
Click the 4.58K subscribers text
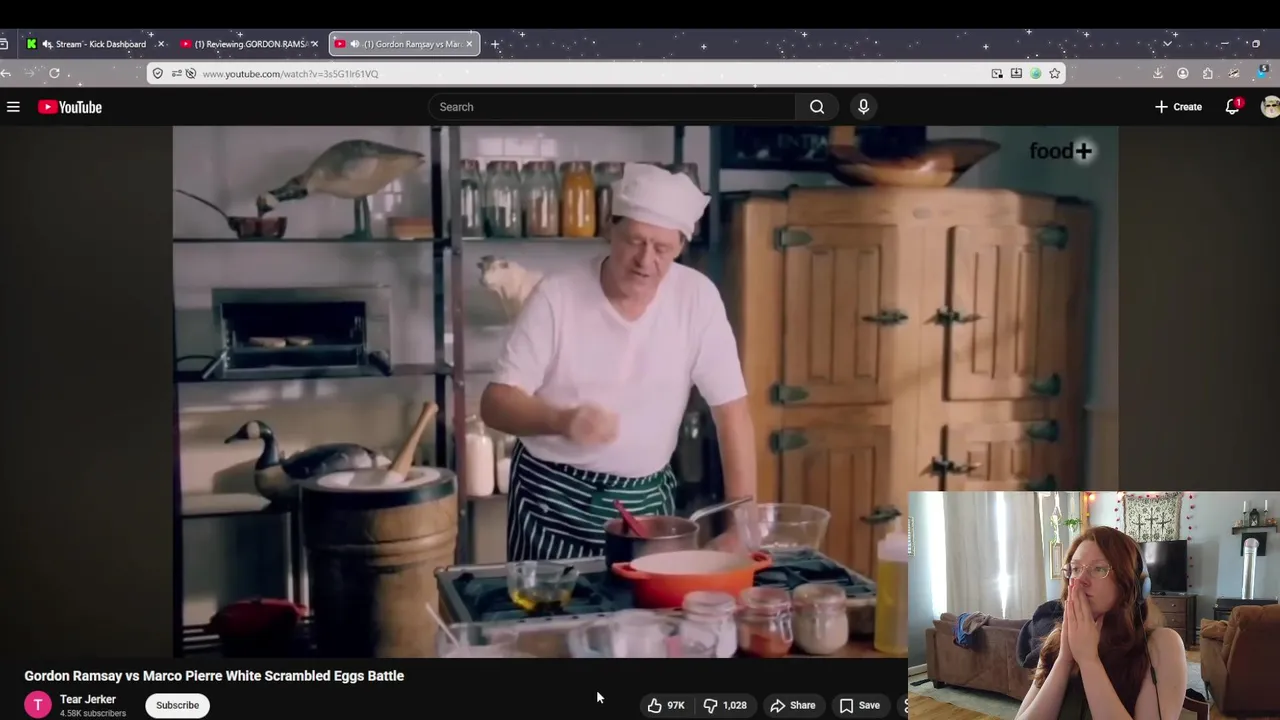pyautogui.click(x=93, y=713)
